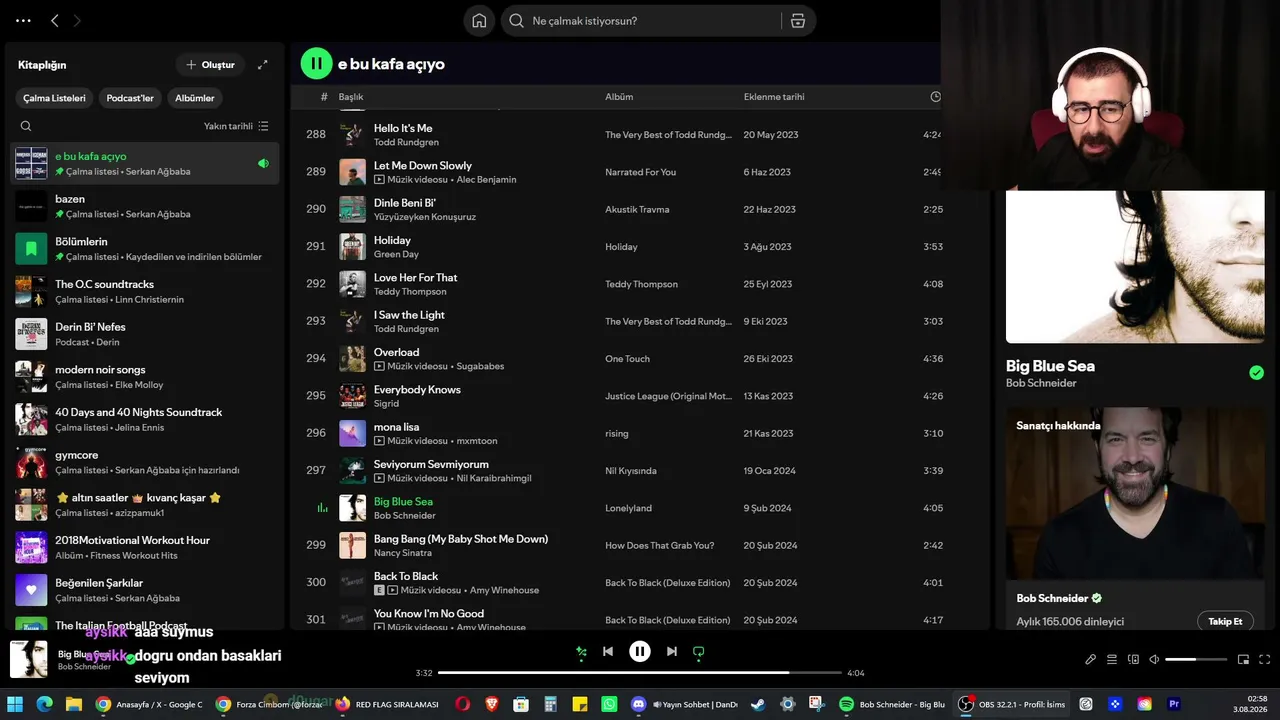The height and width of the screenshot is (720, 1280).
Task: Open the play queue
Action: tap(1112, 659)
